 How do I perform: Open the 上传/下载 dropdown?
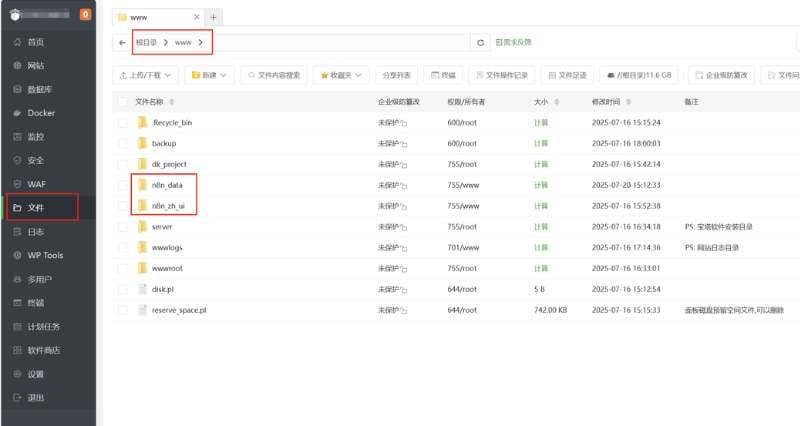pos(145,75)
